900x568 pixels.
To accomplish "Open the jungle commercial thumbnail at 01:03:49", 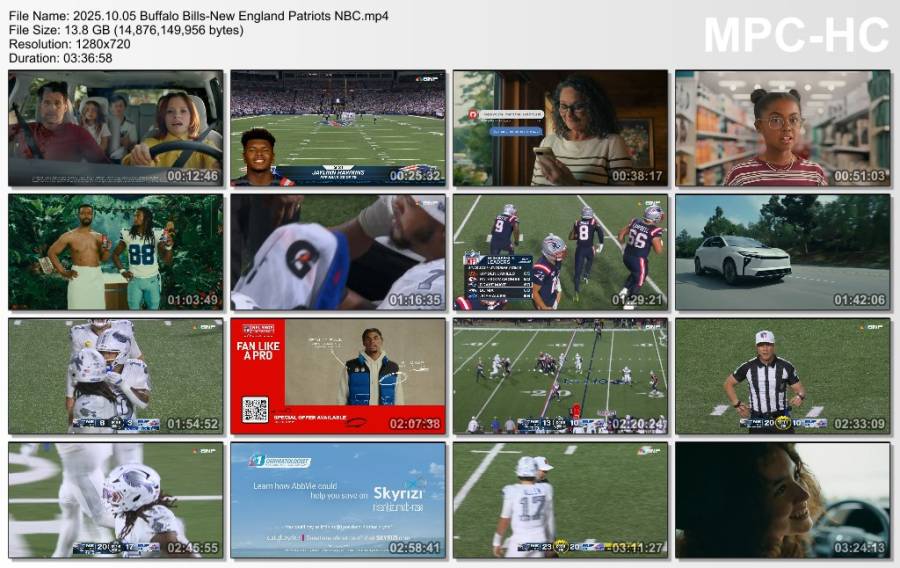I will (x=116, y=251).
